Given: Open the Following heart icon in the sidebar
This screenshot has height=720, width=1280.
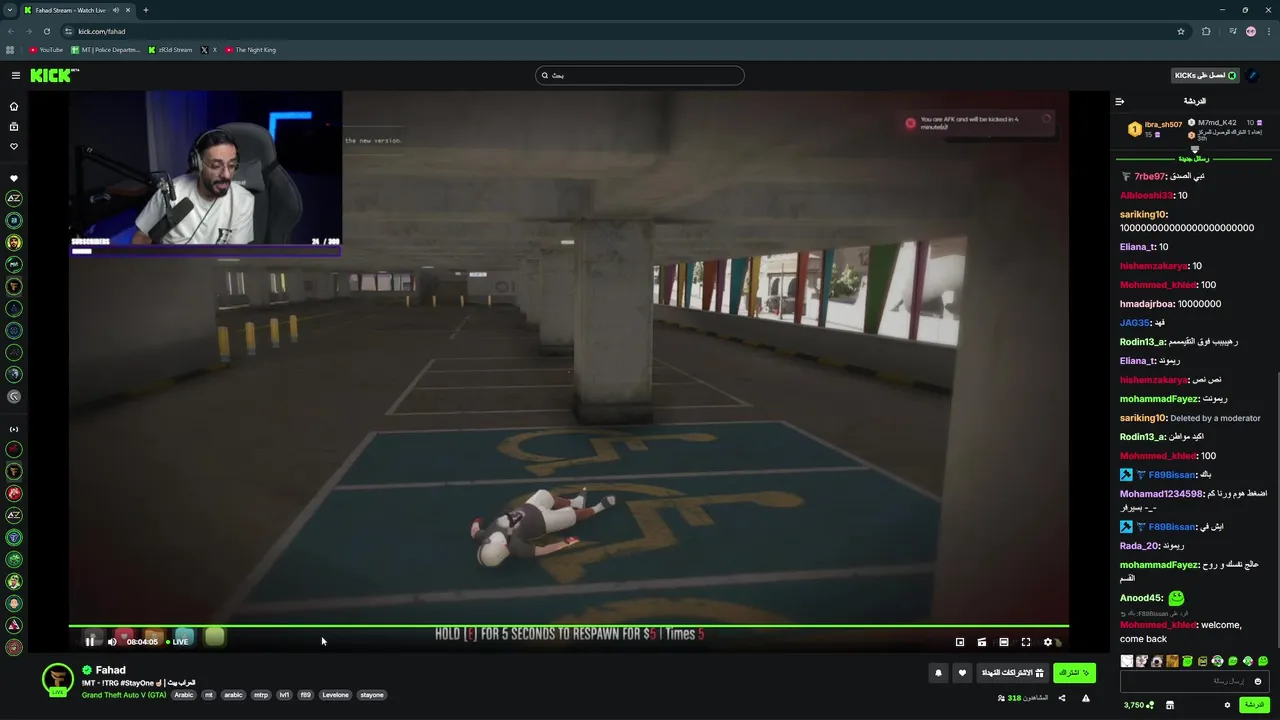Looking at the screenshot, I should click(x=14, y=147).
